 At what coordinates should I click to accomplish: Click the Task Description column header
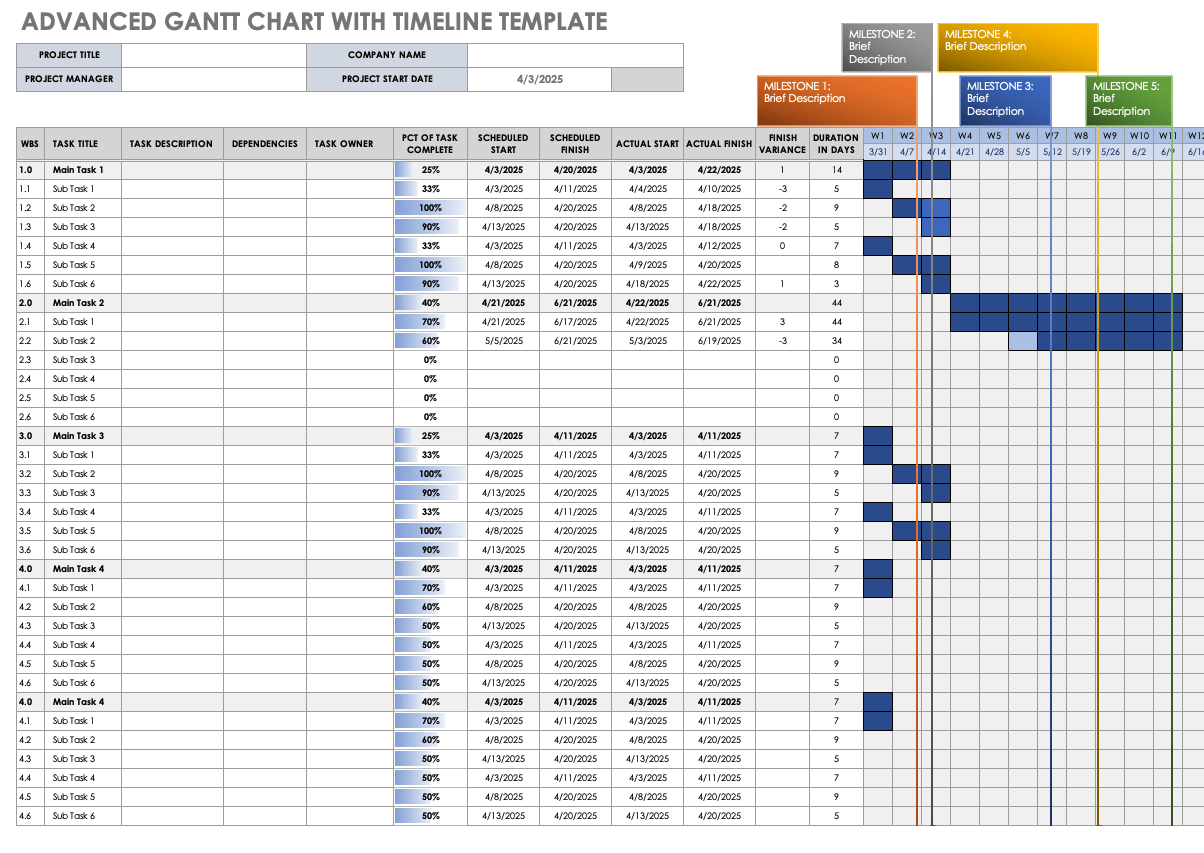(x=171, y=144)
